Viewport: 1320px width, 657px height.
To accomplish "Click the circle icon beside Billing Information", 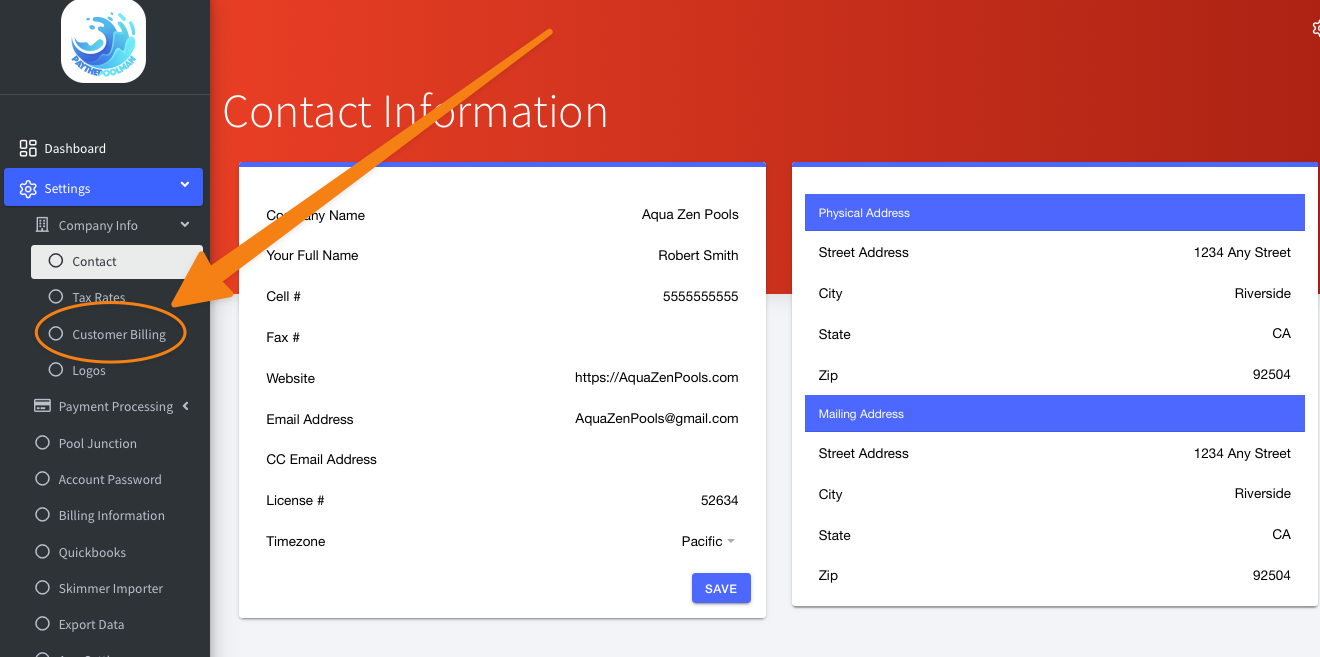I will (x=42, y=515).
